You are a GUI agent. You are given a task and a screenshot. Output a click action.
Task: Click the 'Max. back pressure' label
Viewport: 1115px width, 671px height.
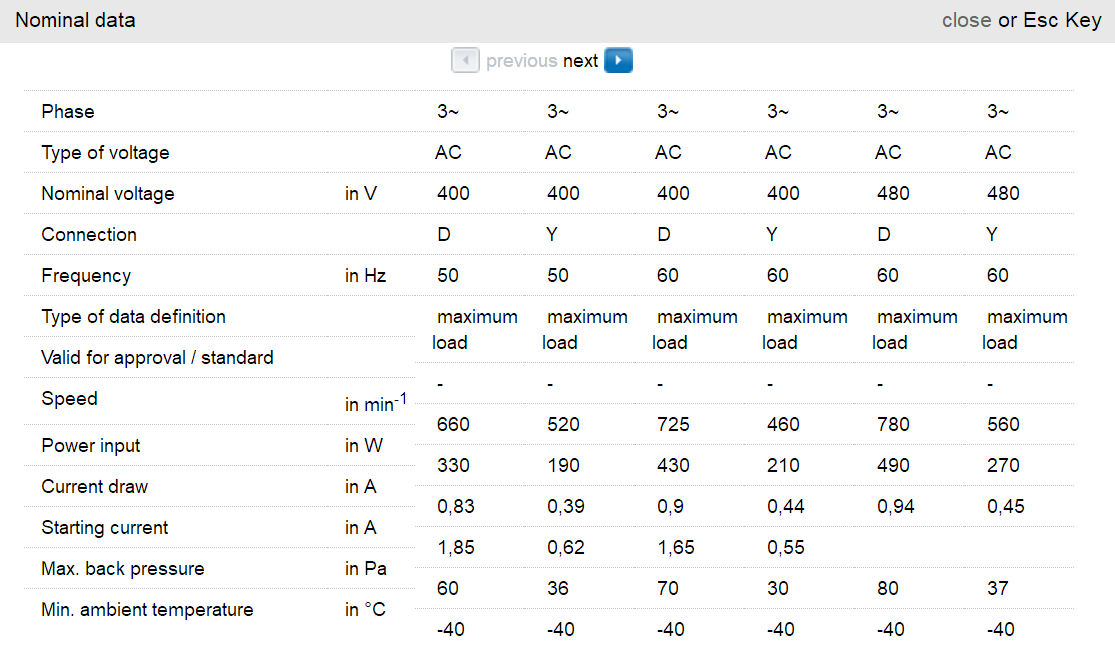(x=122, y=569)
